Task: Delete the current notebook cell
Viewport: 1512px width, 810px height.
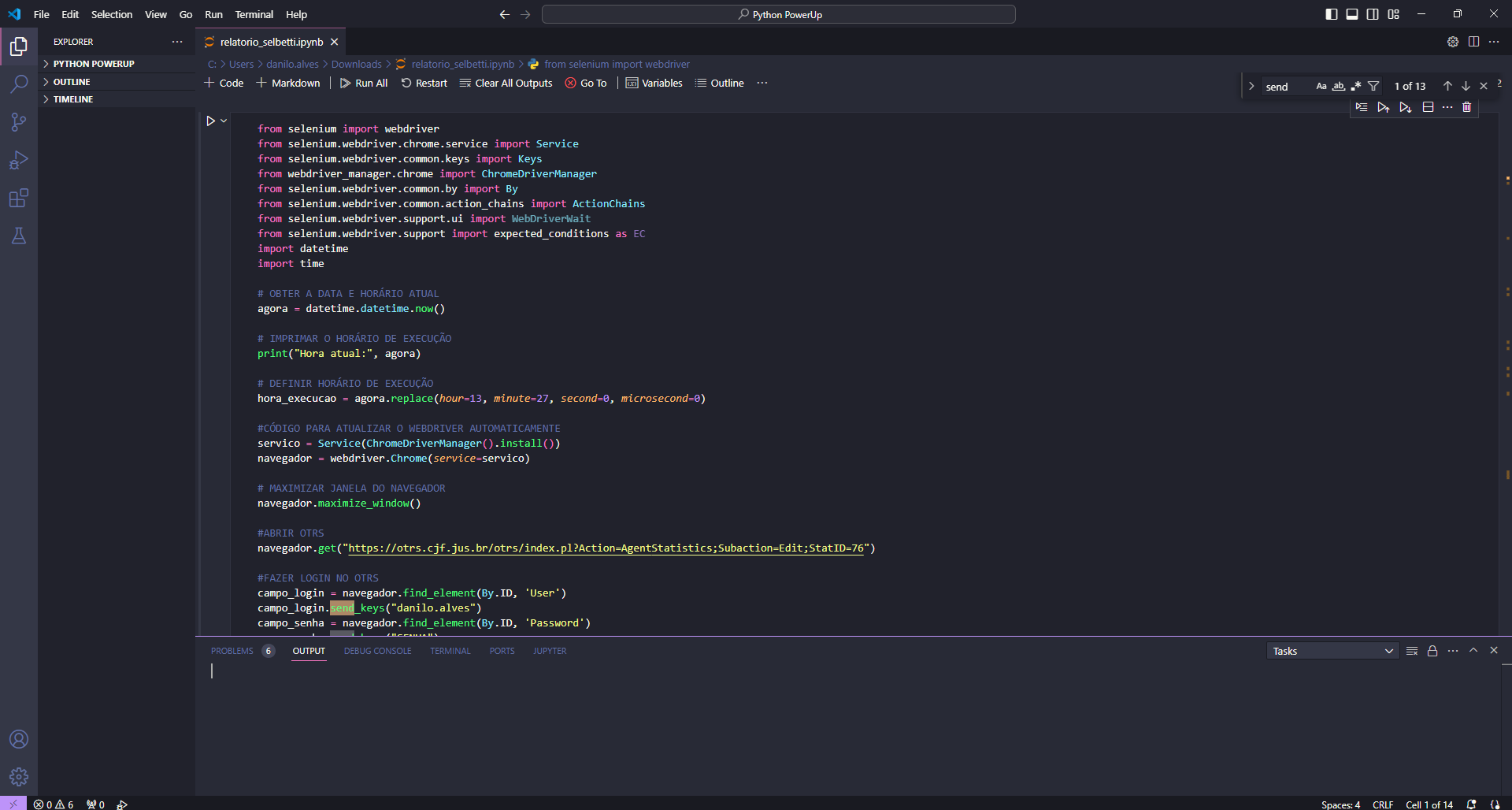Action: click(x=1466, y=107)
